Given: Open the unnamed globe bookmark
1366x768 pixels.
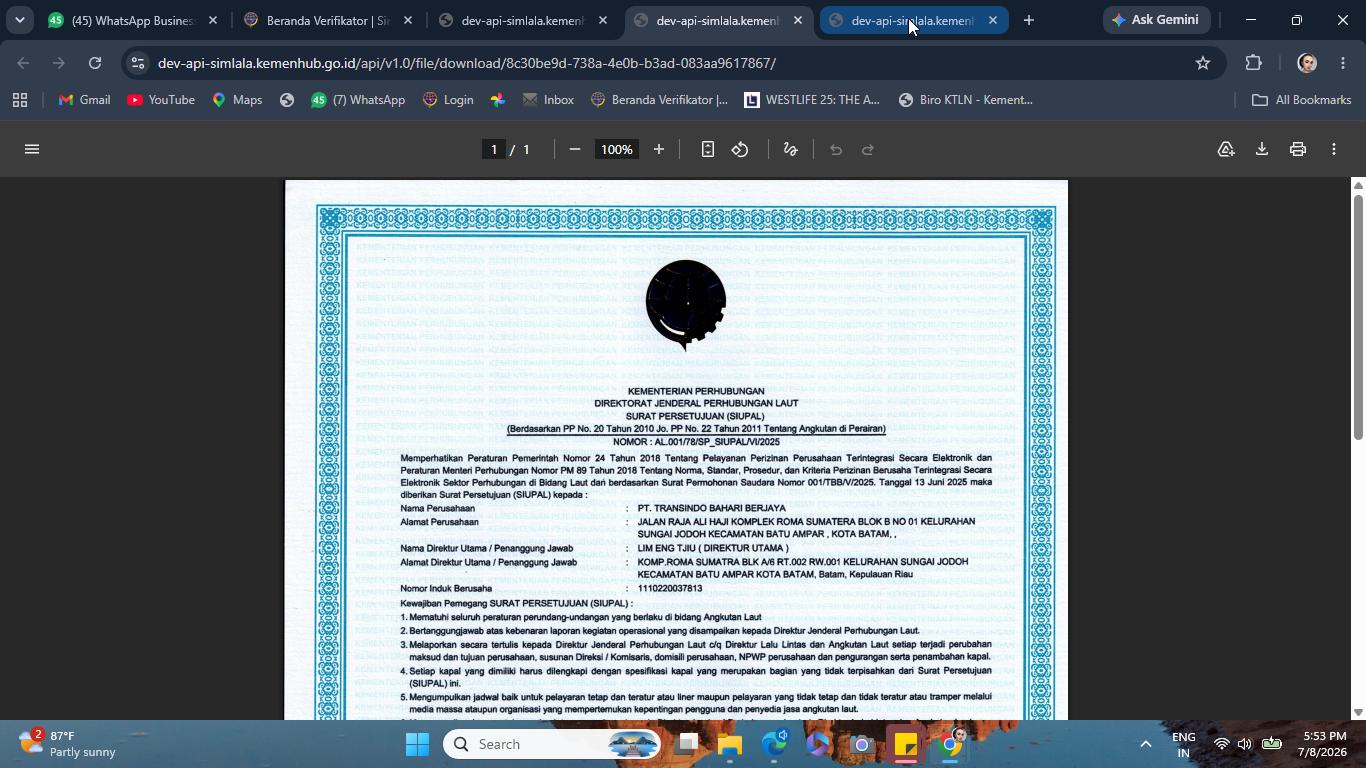Looking at the screenshot, I should 287,100.
